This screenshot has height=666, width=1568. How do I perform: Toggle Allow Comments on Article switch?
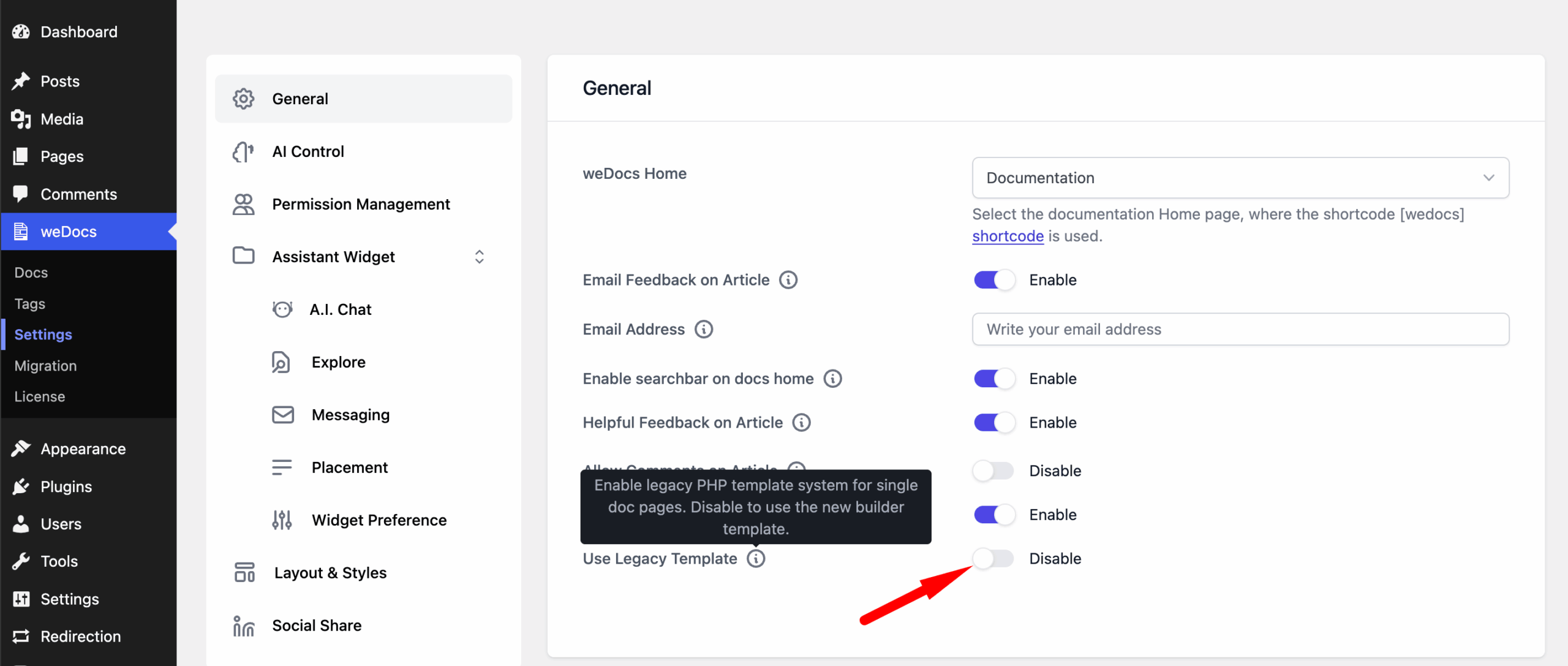993,471
